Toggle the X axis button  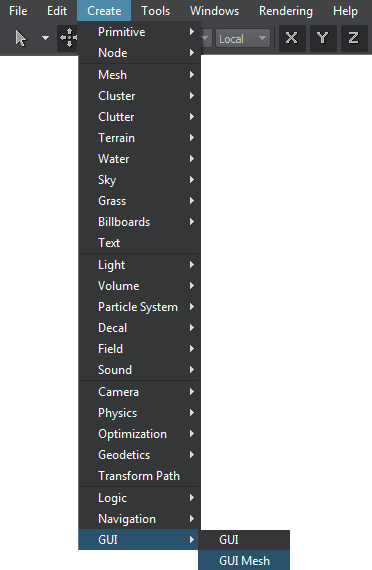(x=292, y=38)
